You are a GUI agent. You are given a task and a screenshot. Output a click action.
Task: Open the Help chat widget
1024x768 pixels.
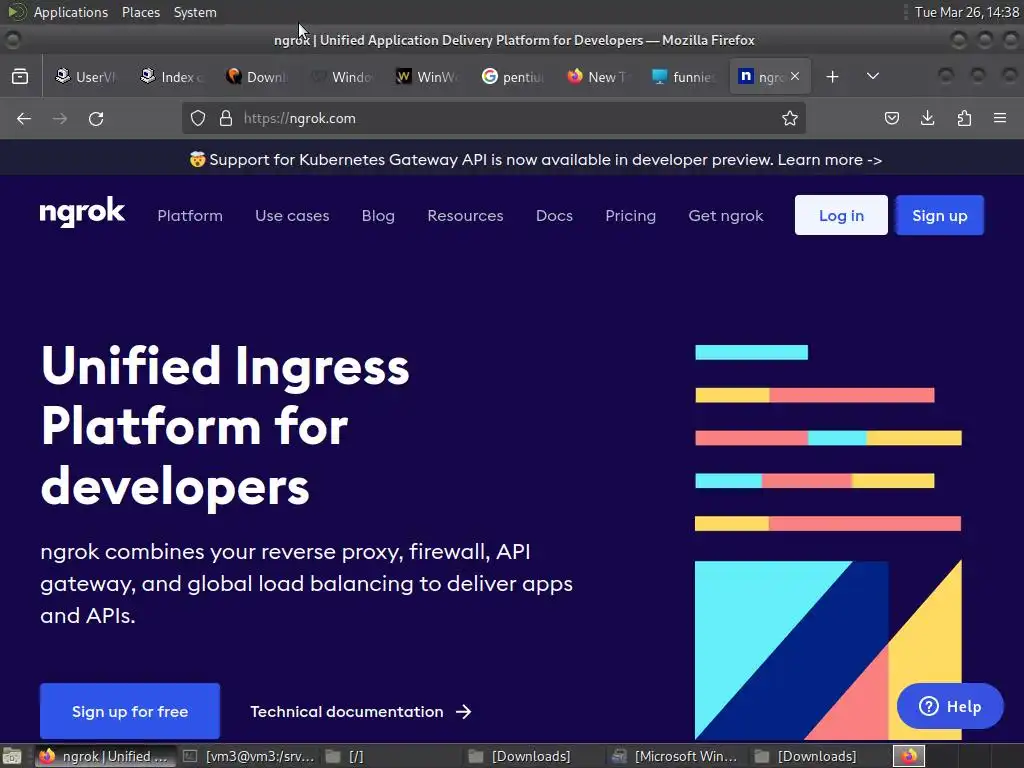(950, 706)
